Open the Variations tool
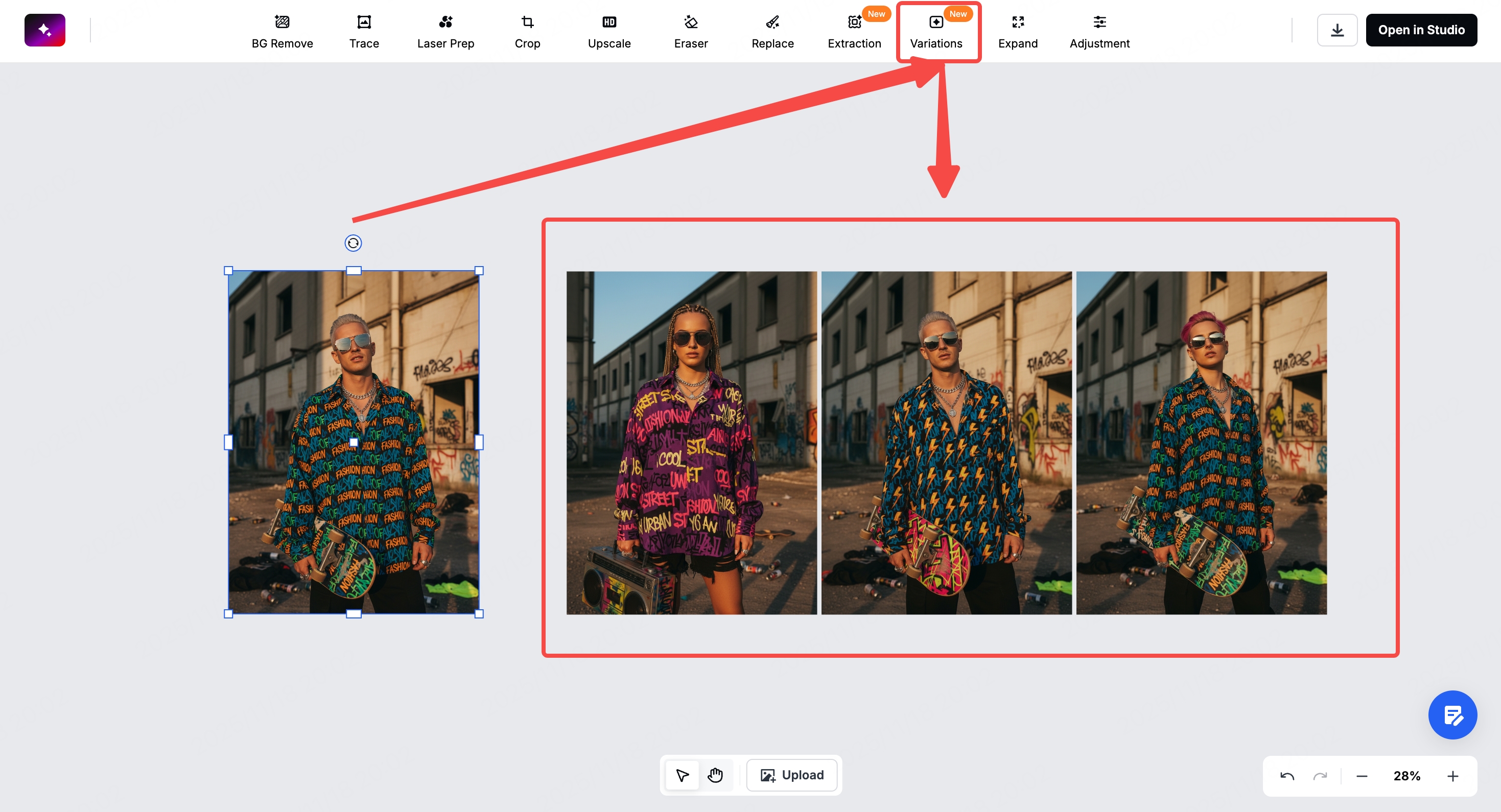1501x812 pixels. point(936,32)
